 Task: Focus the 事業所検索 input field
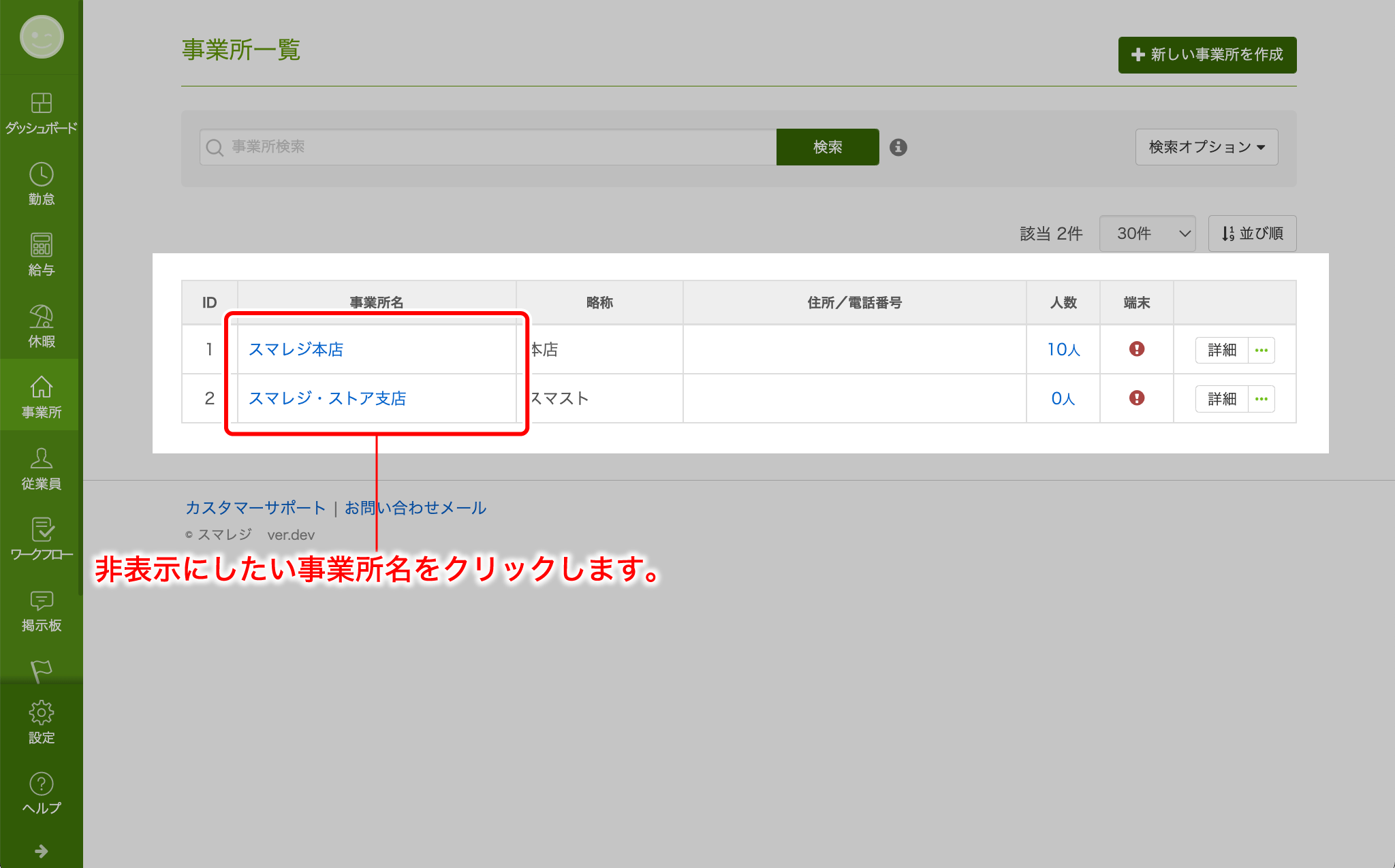(x=488, y=147)
